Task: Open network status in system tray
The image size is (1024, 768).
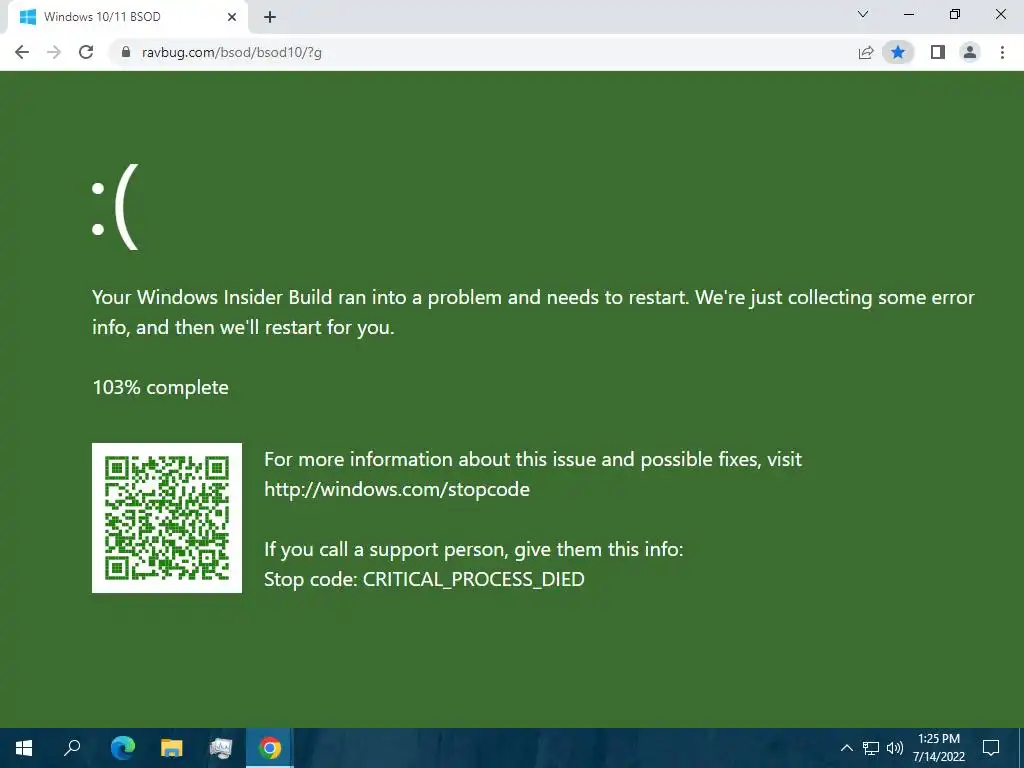Action: click(871, 748)
